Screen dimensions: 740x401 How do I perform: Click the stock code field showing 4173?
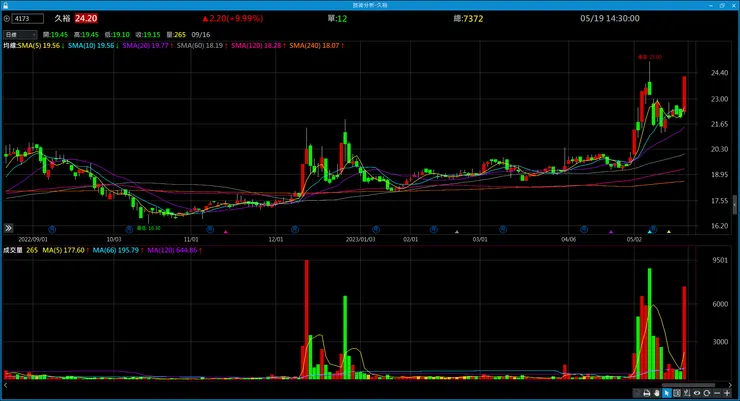pos(28,19)
